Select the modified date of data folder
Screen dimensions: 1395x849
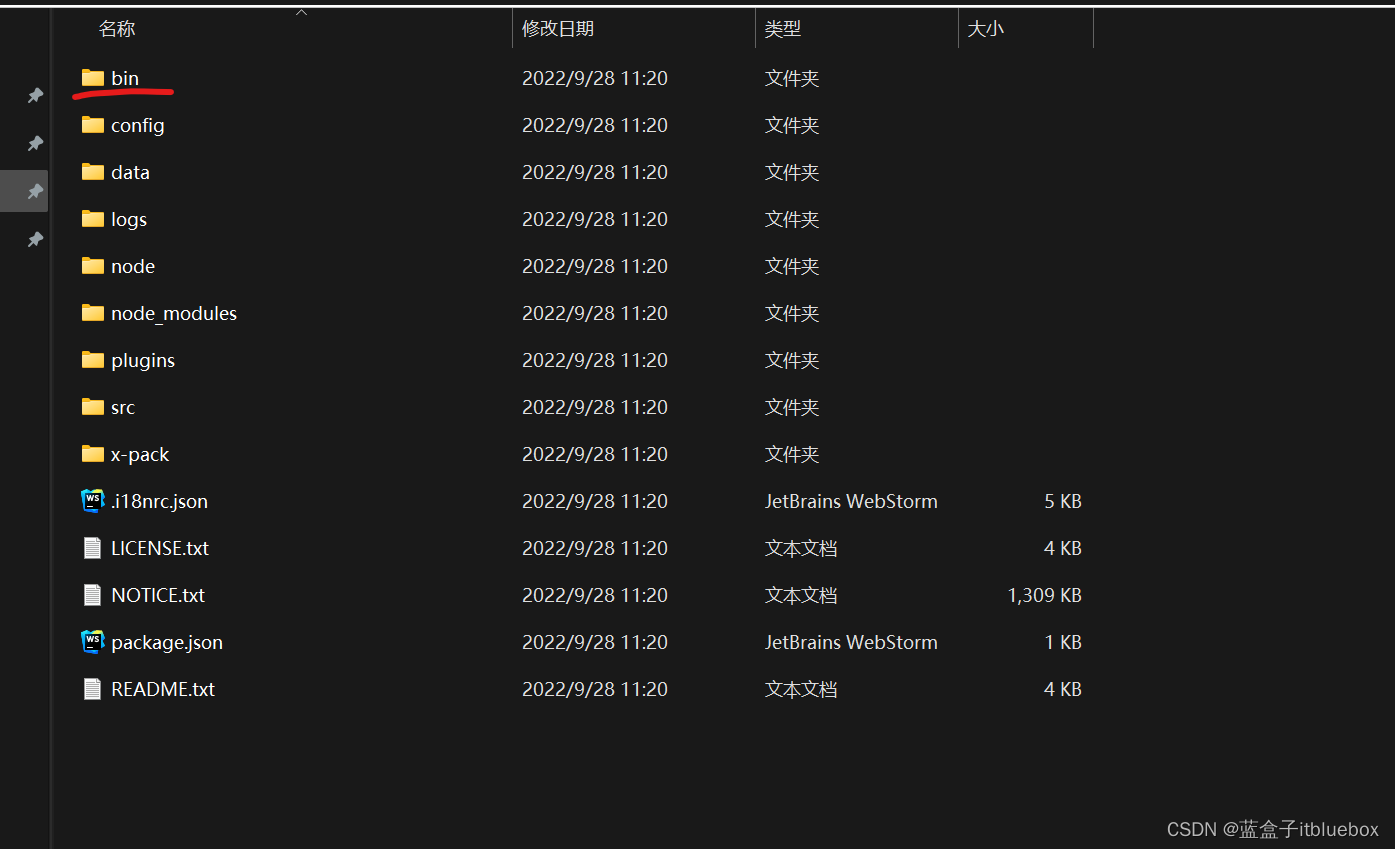point(595,172)
